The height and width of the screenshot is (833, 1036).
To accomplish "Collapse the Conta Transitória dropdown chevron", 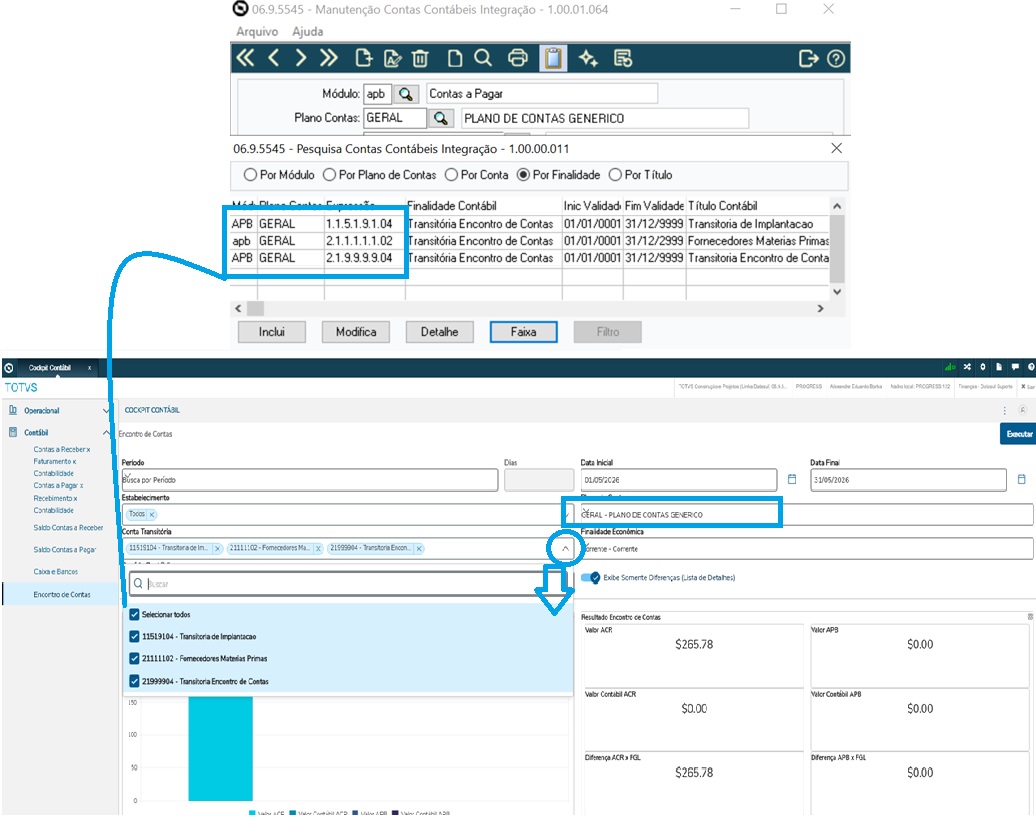I will pyautogui.click(x=565, y=548).
